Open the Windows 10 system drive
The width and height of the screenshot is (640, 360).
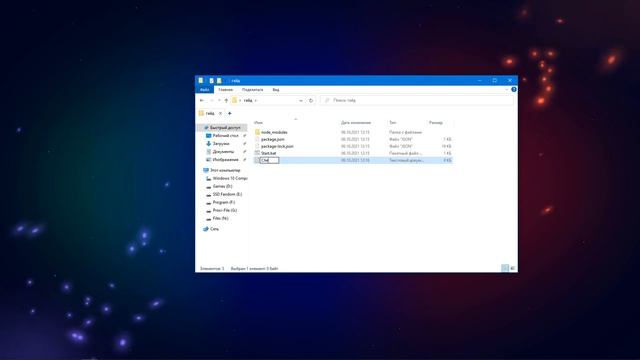pyautogui.click(x=230, y=178)
